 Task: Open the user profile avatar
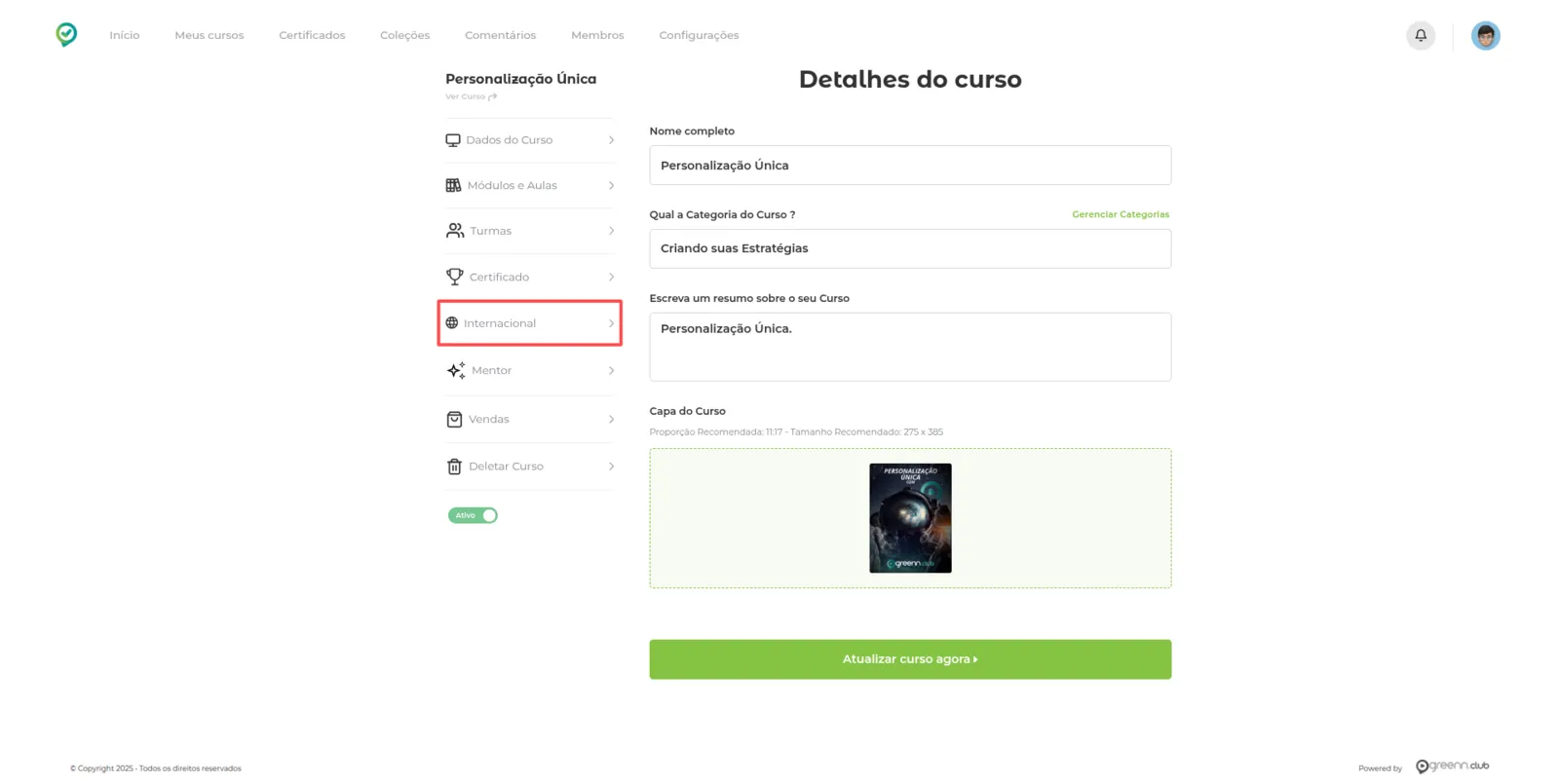coord(1485,35)
